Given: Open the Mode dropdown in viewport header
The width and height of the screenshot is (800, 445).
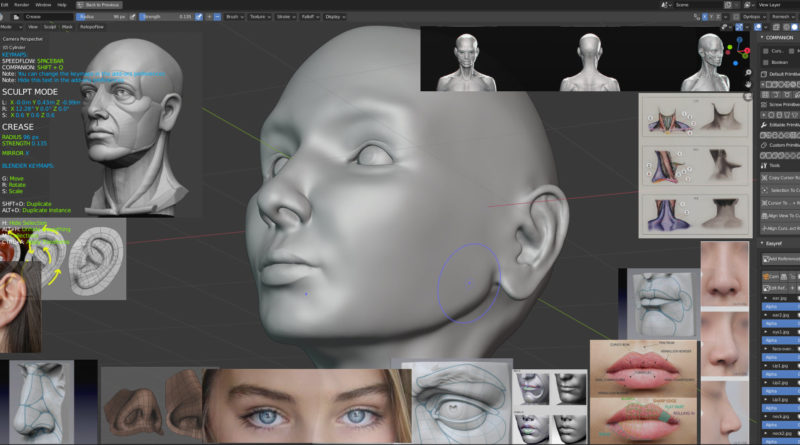Looking at the screenshot, I should click(x=10, y=27).
